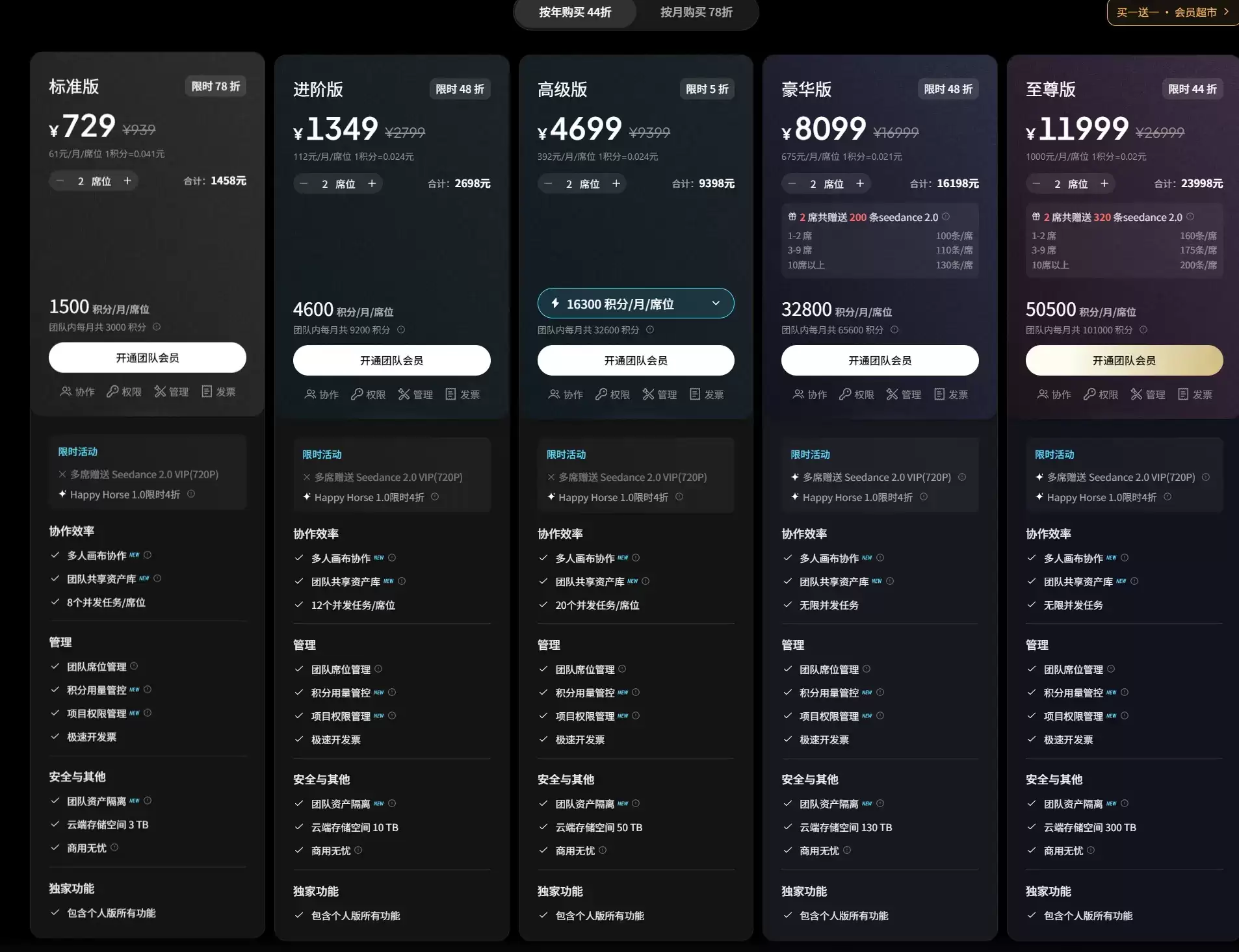Click 开通团队会员 under 豪华版

coord(880,360)
